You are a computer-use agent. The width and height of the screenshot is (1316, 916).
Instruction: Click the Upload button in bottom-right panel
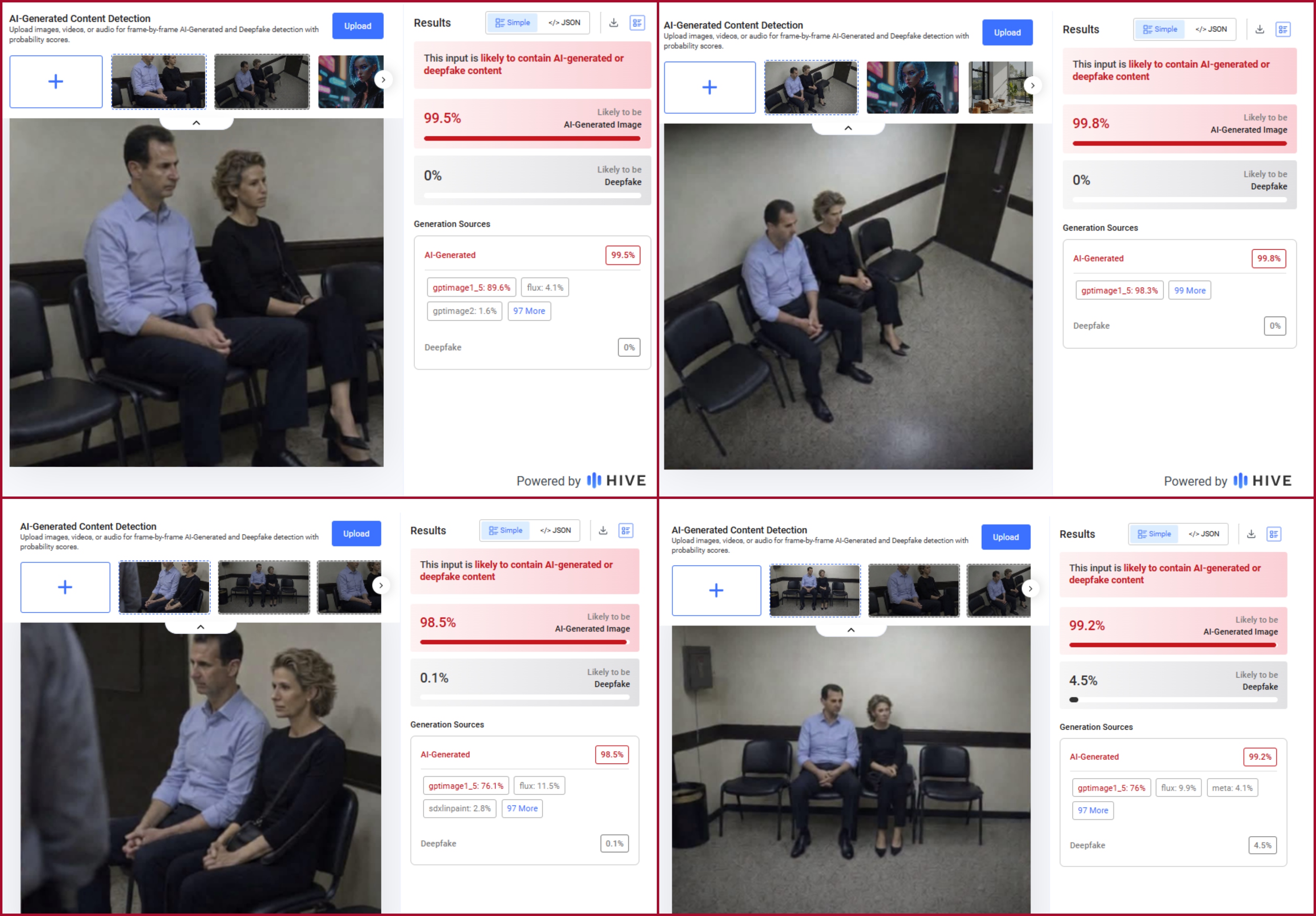[x=1005, y=537]
